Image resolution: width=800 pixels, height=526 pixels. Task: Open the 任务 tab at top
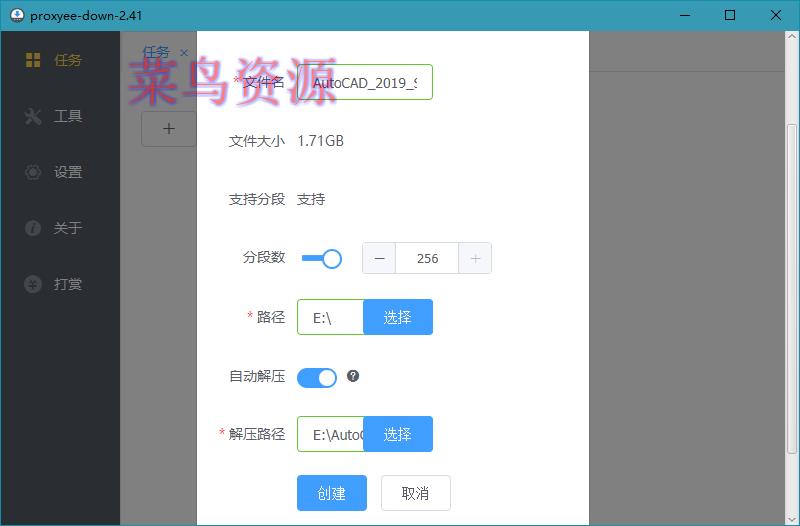pos(156,52)
